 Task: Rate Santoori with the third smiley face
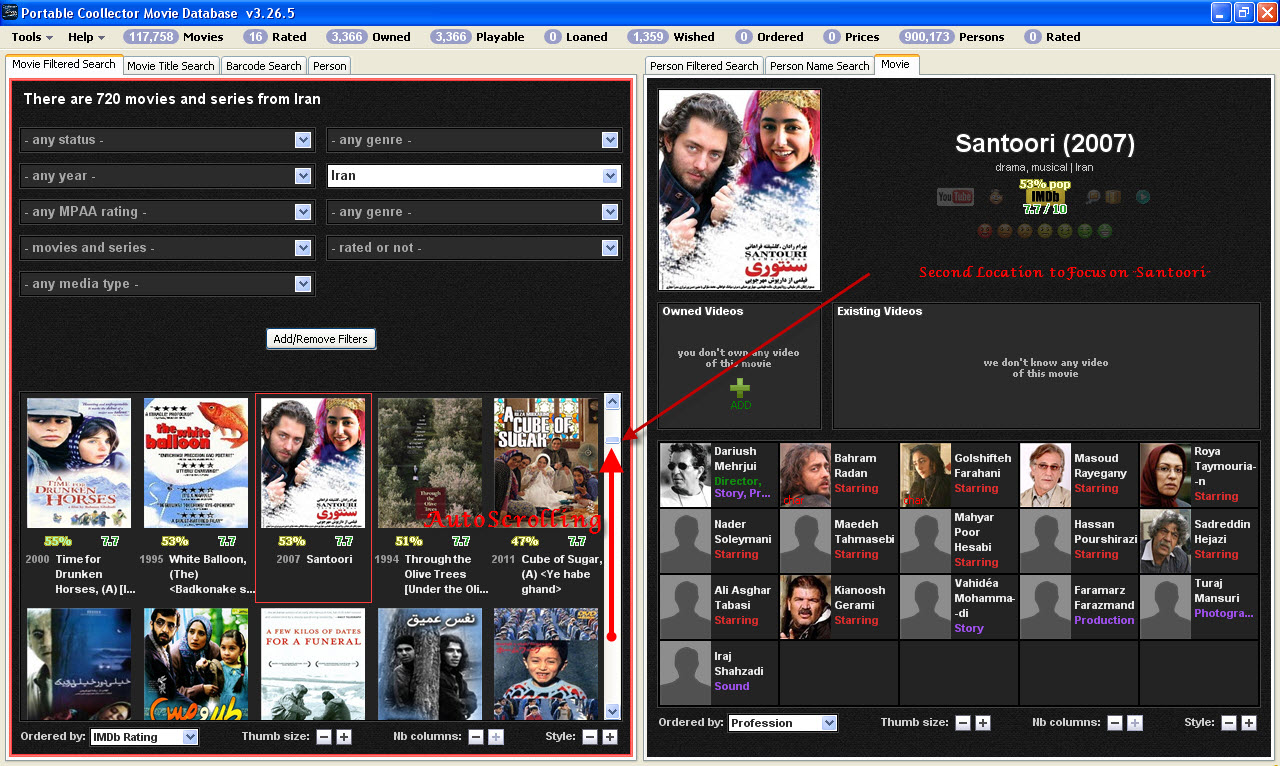[x=1025, y=231]
